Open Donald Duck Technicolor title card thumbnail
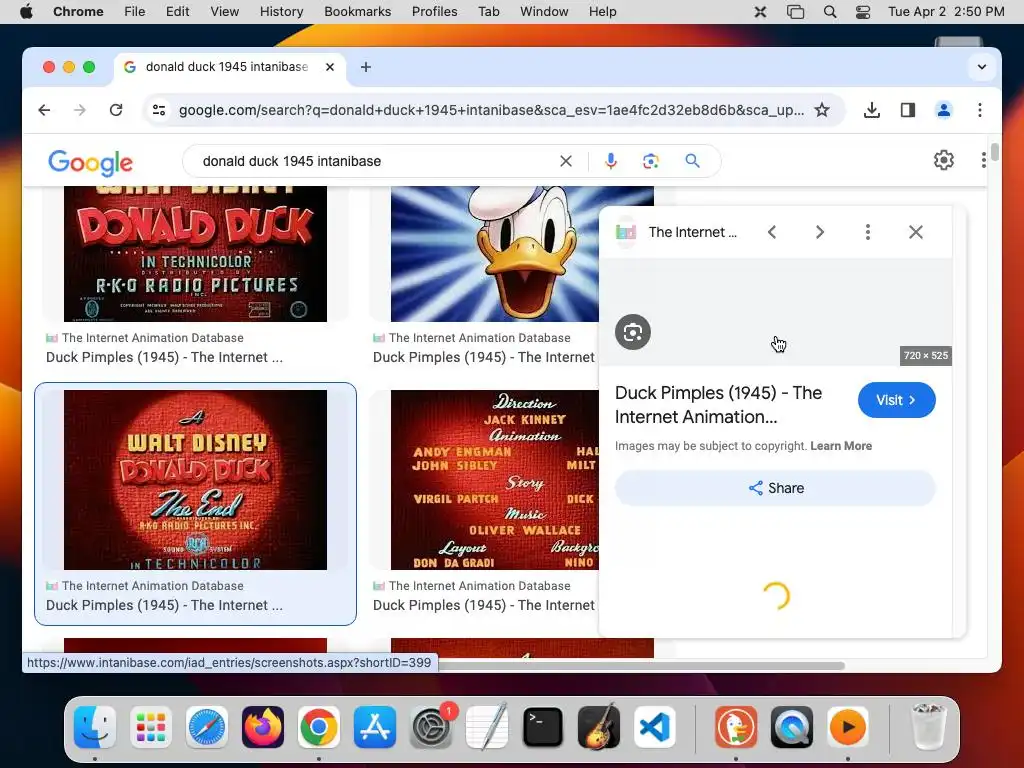Screen dimensions: 1024x768 (x=195, y=253)
